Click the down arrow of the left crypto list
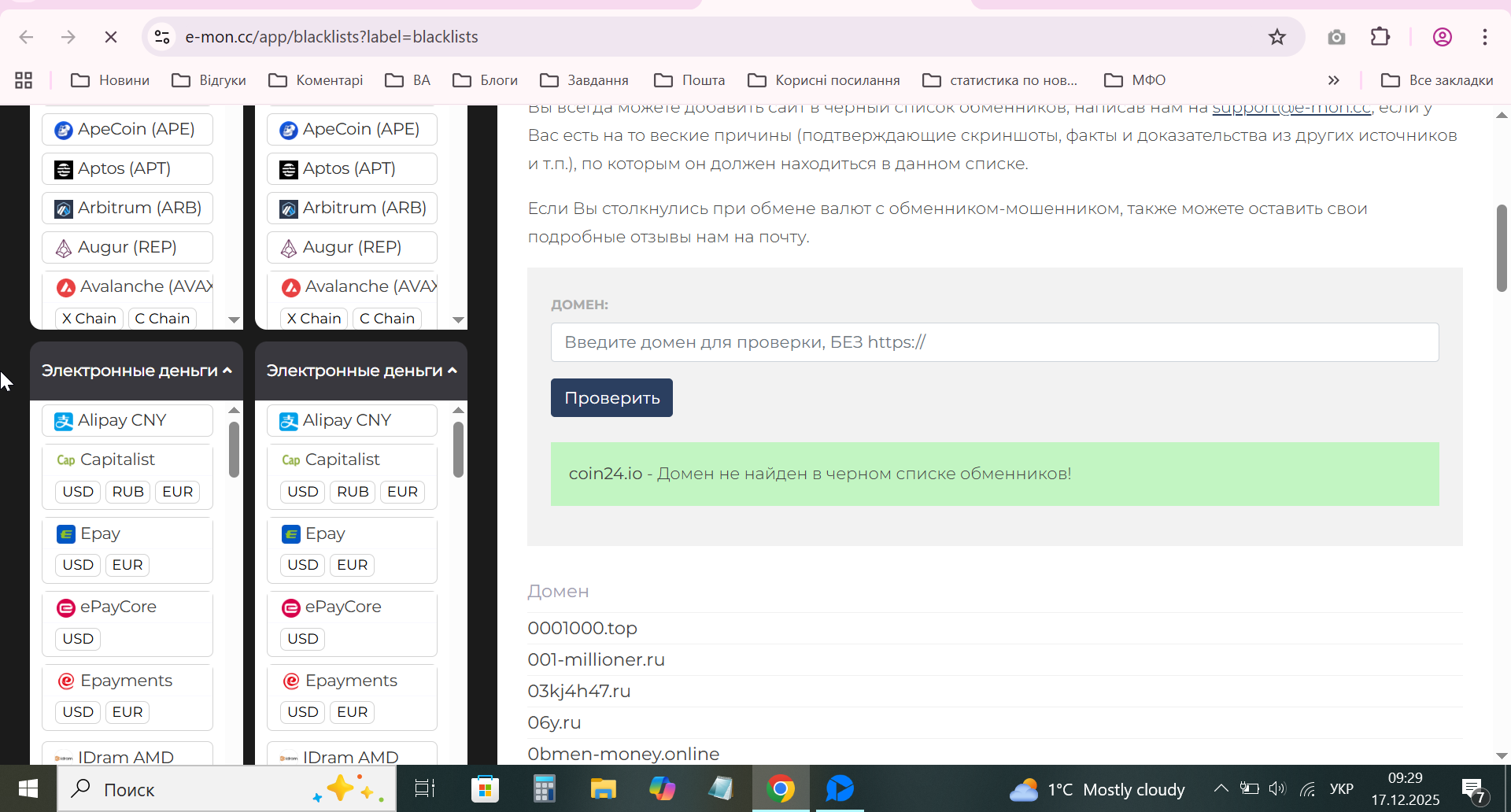 coord(234,320)
